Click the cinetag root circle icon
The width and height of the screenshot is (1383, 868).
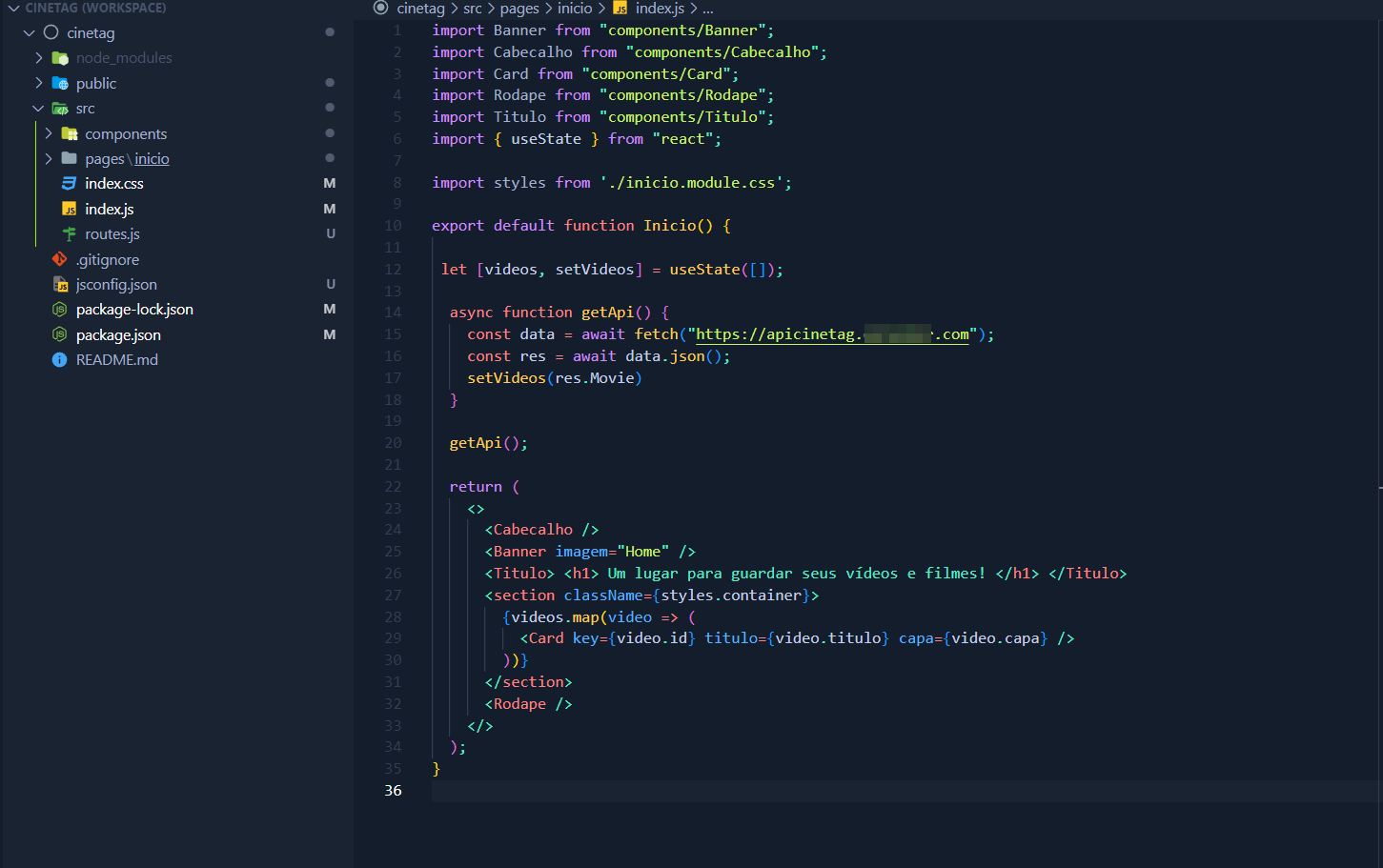pos(51,32)
